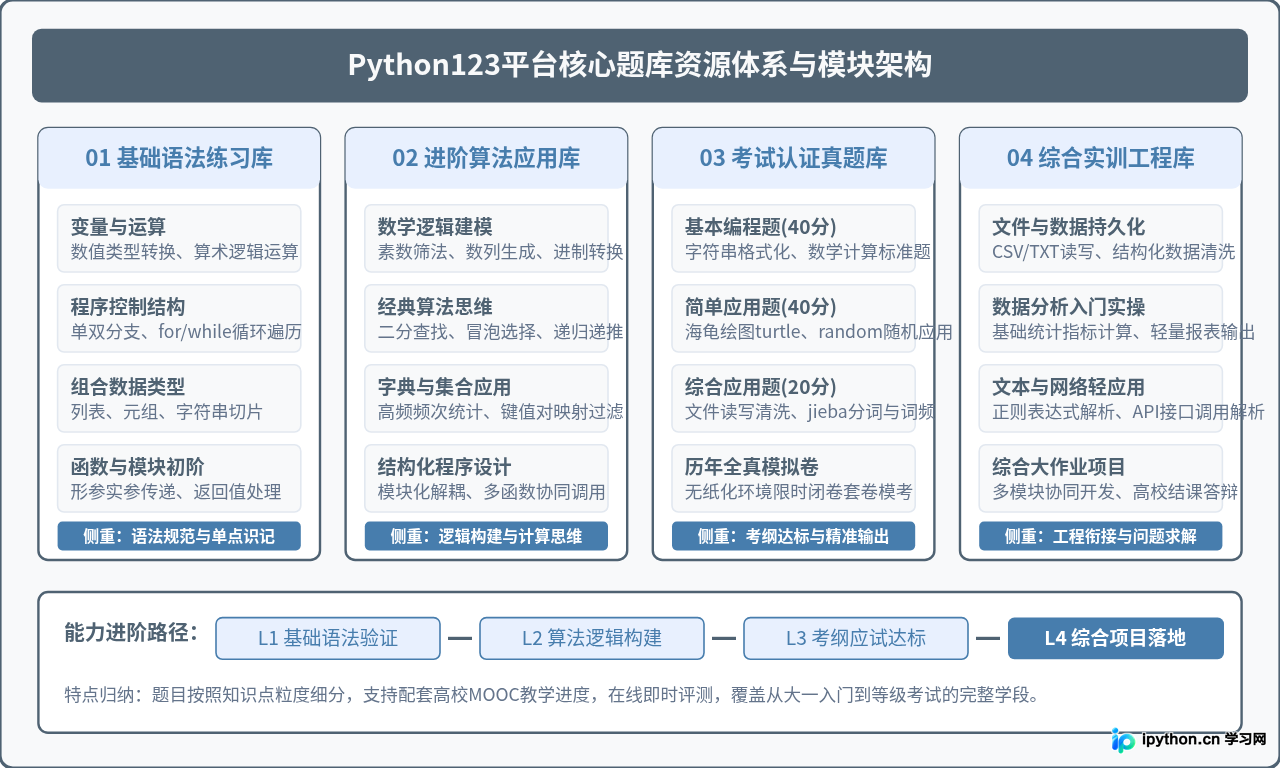Click the 特点归纳 summary sentence
The width and height of the screenshot is (1280, 768).
coord(551,694)
